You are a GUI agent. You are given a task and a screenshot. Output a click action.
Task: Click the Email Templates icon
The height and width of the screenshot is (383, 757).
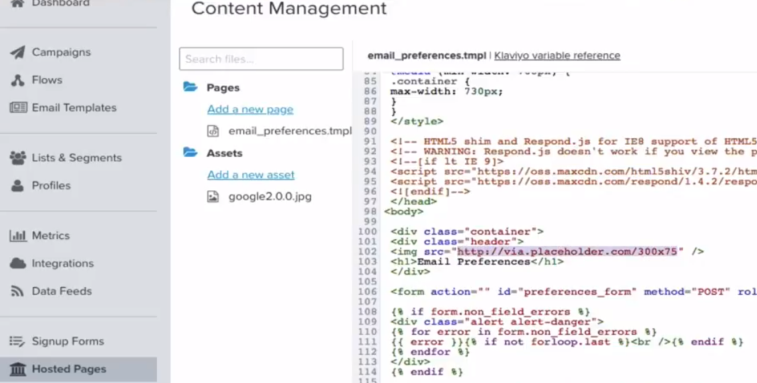tap(18, 107)
